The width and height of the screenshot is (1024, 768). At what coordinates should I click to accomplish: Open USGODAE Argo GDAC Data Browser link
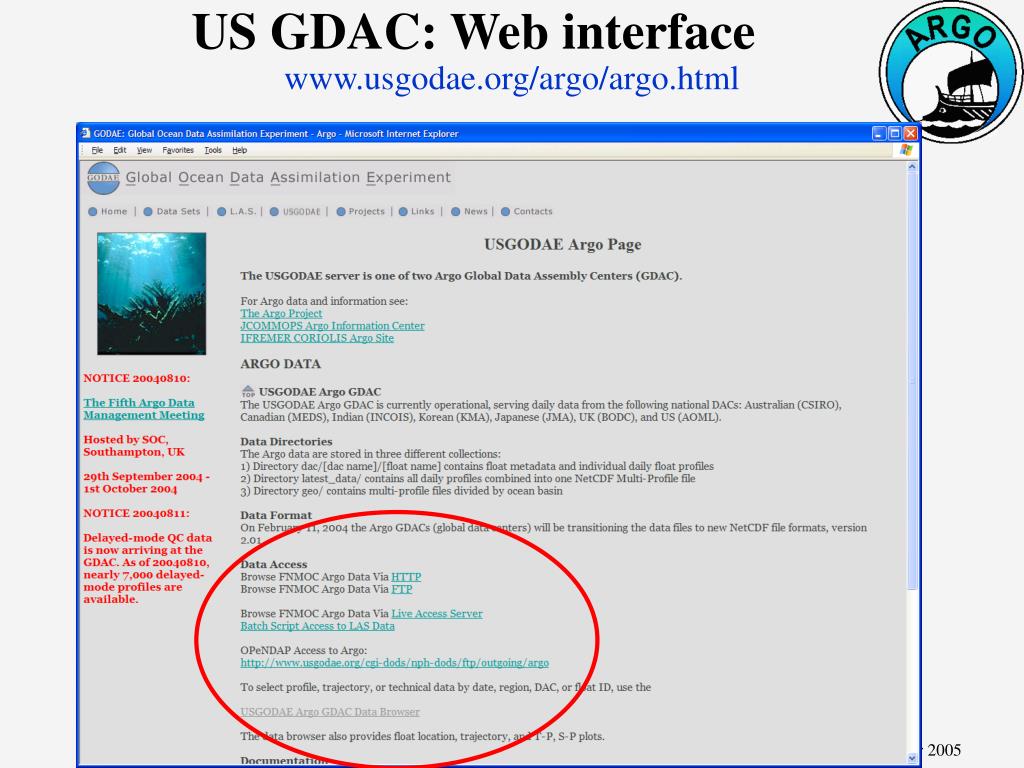[330, 712]
